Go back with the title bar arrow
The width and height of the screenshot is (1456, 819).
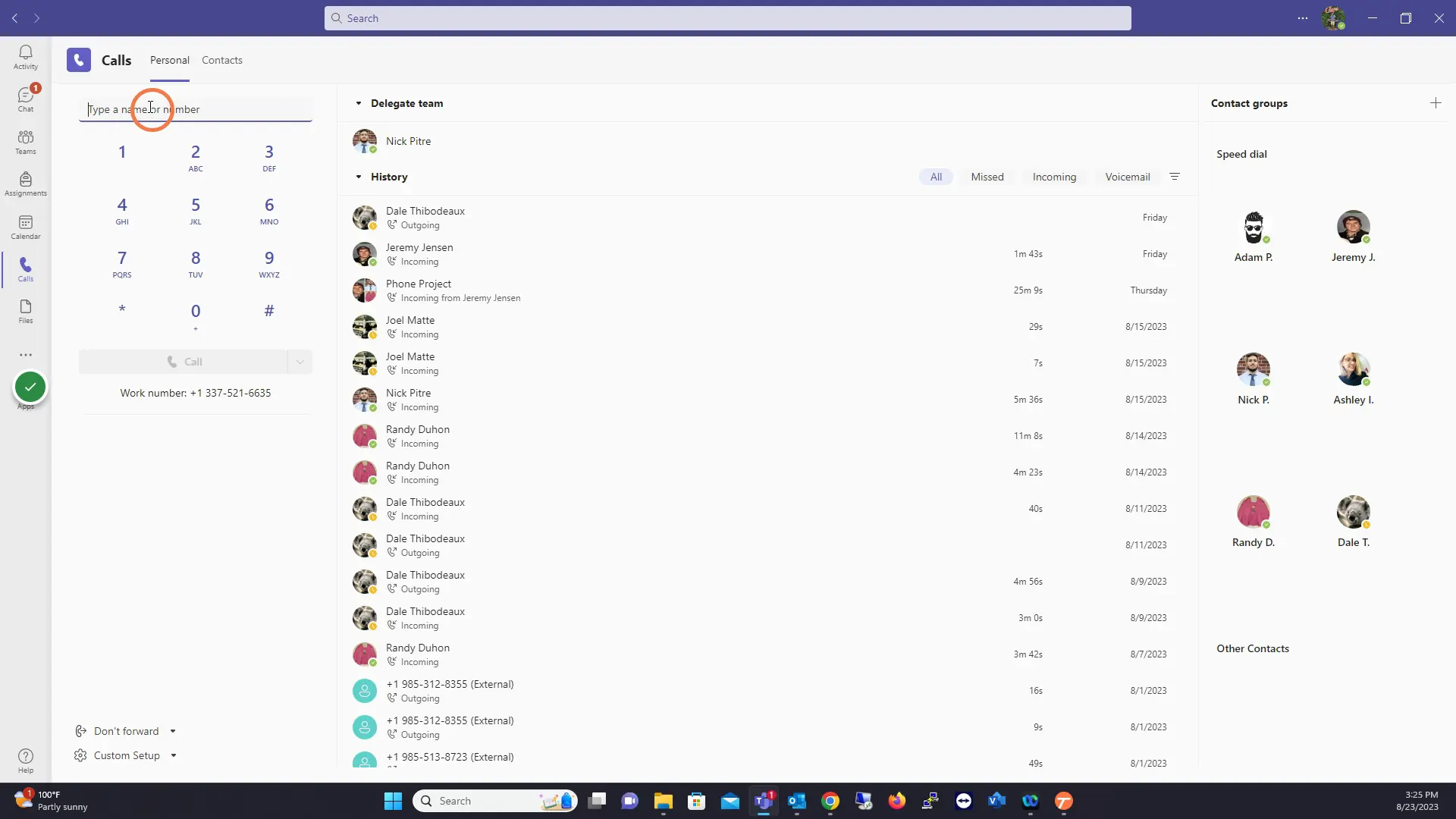(14, 18)
